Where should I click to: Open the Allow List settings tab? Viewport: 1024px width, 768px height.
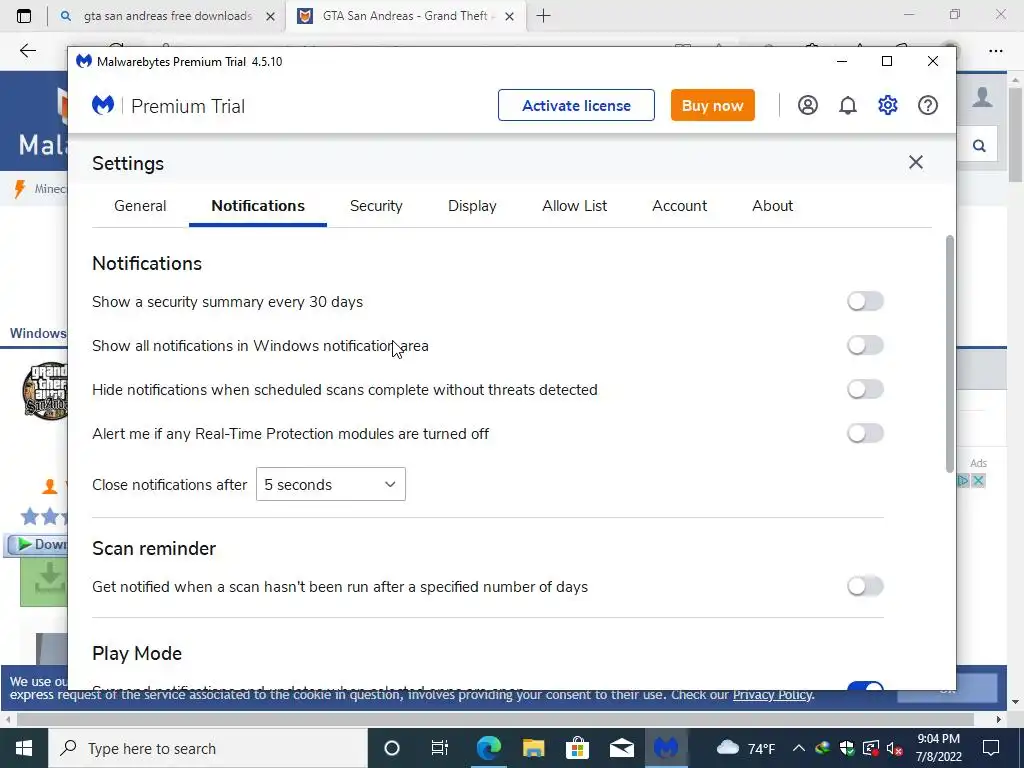(x=575, y=206)
